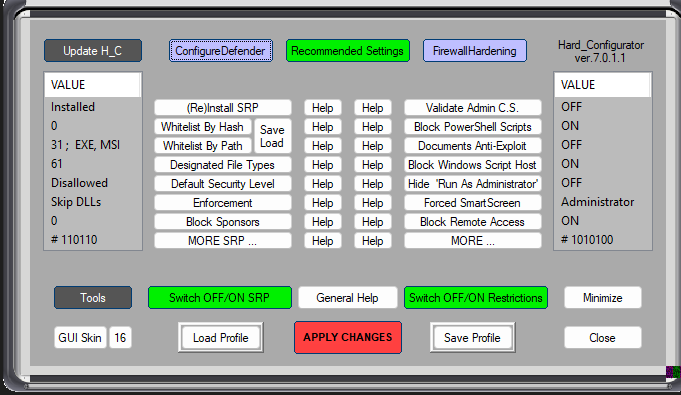Click the right VALUE column header
This screenshot has width=681, height=395.
(x=602, y=85)
